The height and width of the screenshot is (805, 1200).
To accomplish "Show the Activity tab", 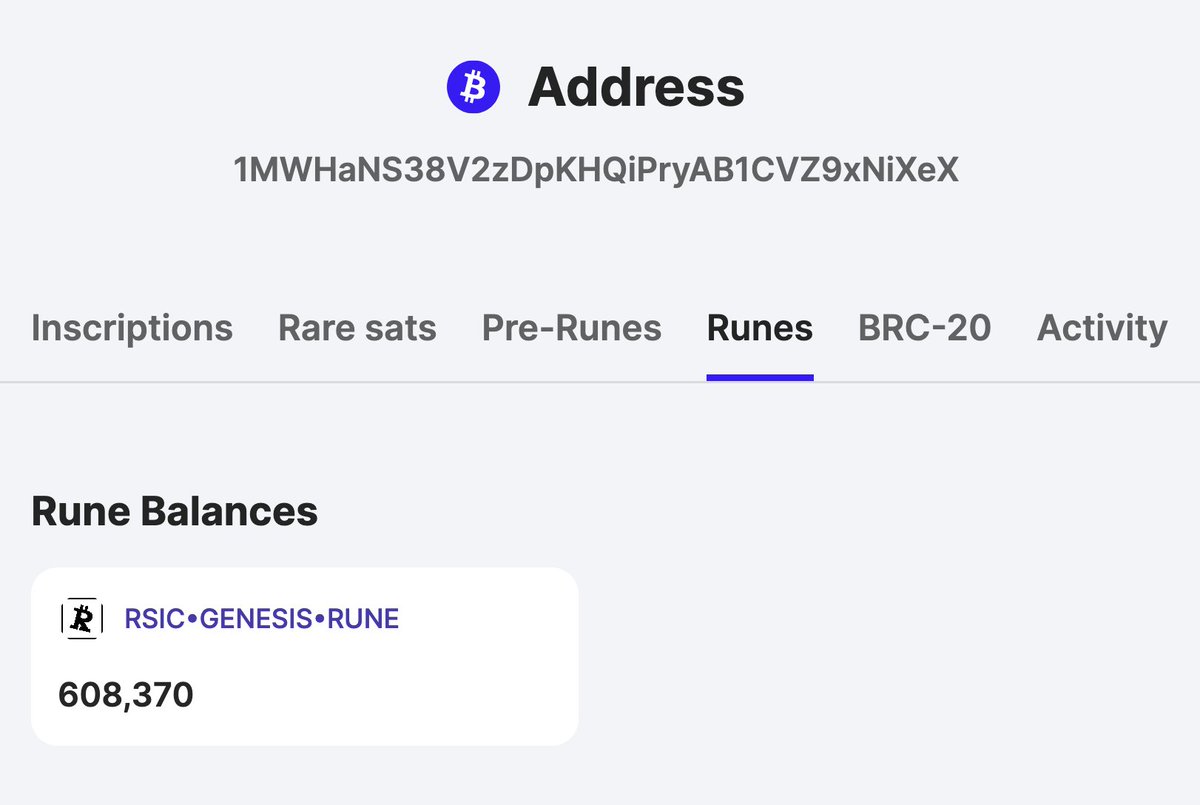I will (x=1102, y=328).
